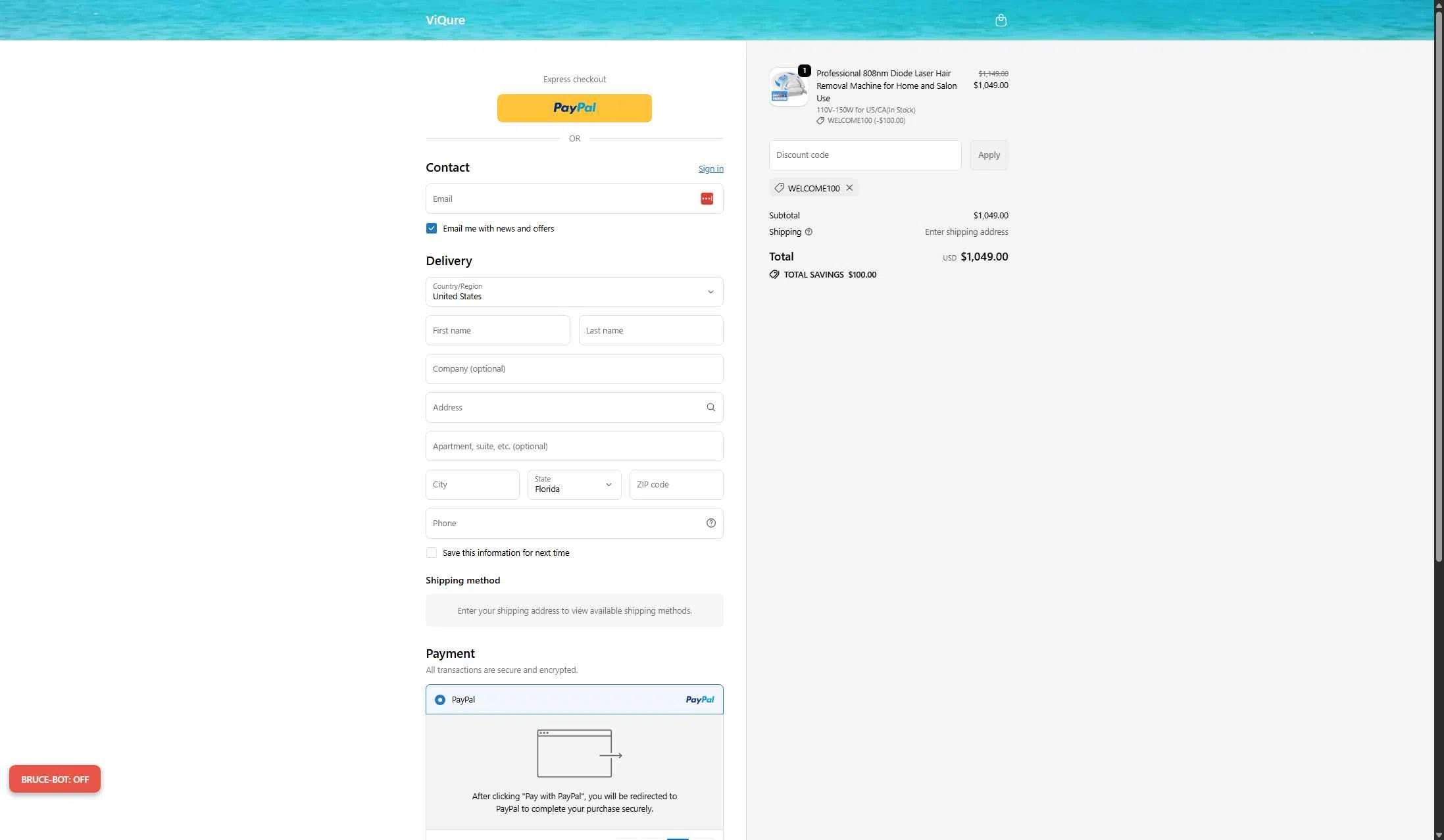Click the Apply button for discount codes

(x=989, y=155)
